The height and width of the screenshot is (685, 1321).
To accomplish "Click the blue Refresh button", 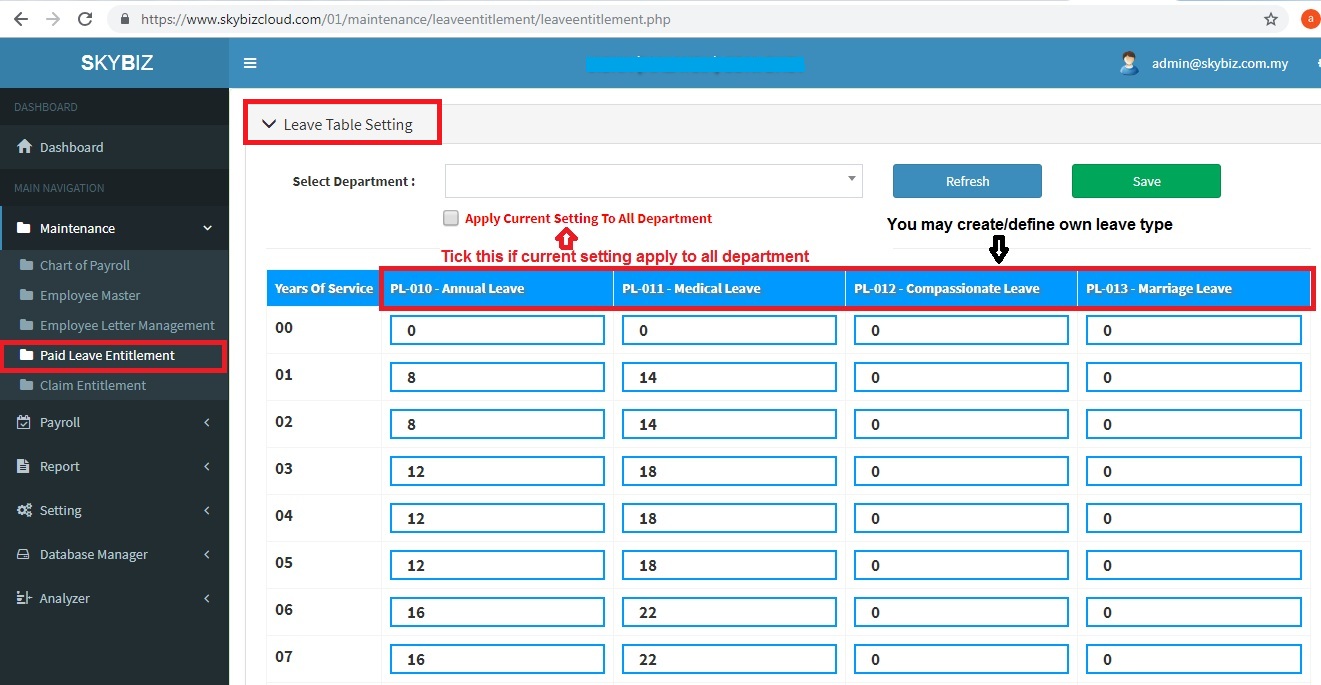I will click(967, 181).
